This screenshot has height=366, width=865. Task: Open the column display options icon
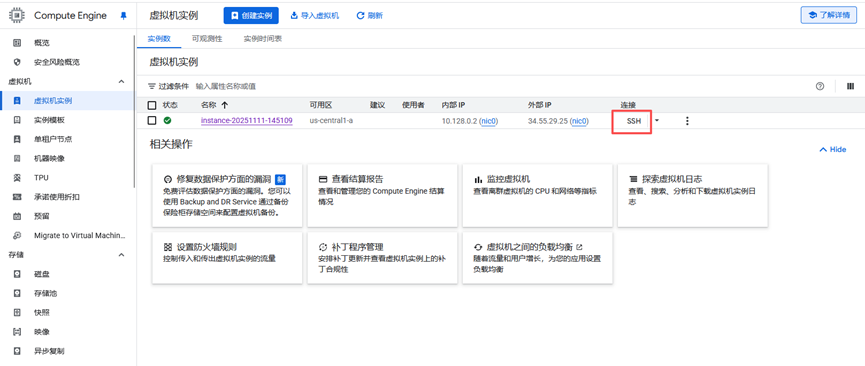pos(850,86)
